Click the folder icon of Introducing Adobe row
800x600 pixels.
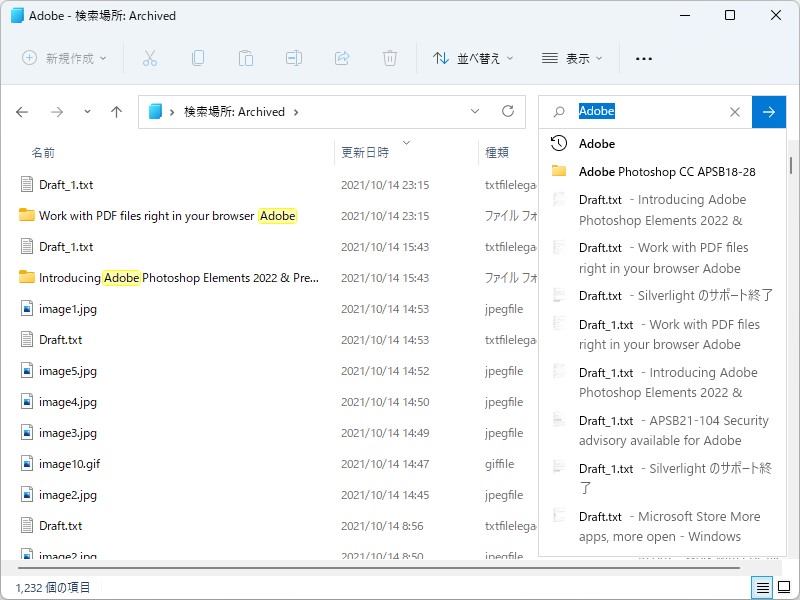pyautogui.click(x=27, y=277)
